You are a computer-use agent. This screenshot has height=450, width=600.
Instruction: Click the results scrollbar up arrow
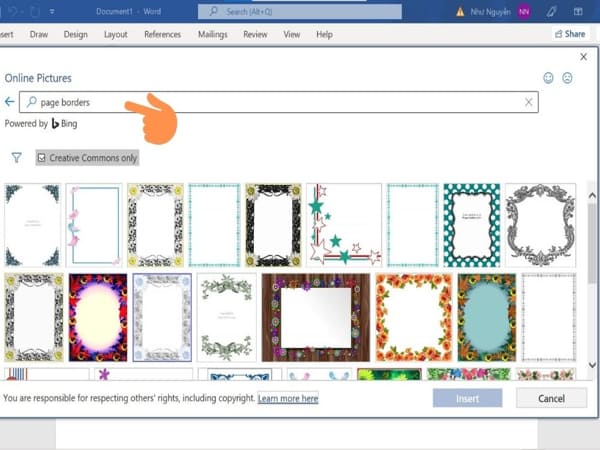pyautogui.click(x=592, y=196)
